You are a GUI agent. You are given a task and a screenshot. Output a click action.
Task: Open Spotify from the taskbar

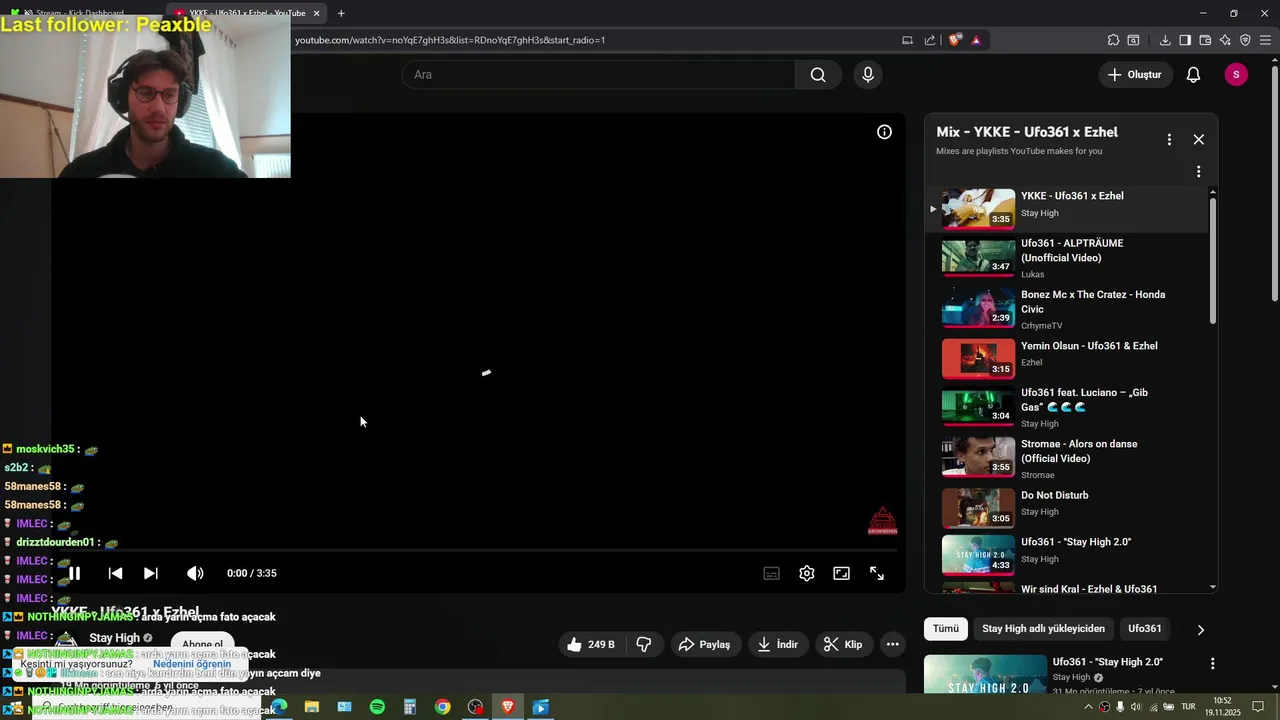click(377, 707)
